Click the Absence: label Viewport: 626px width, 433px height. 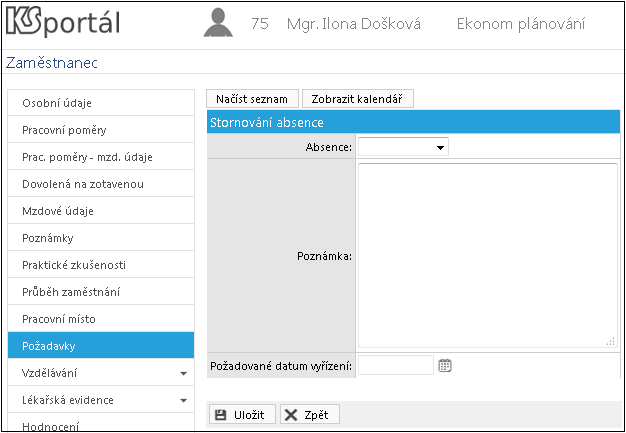click(329, 147)
